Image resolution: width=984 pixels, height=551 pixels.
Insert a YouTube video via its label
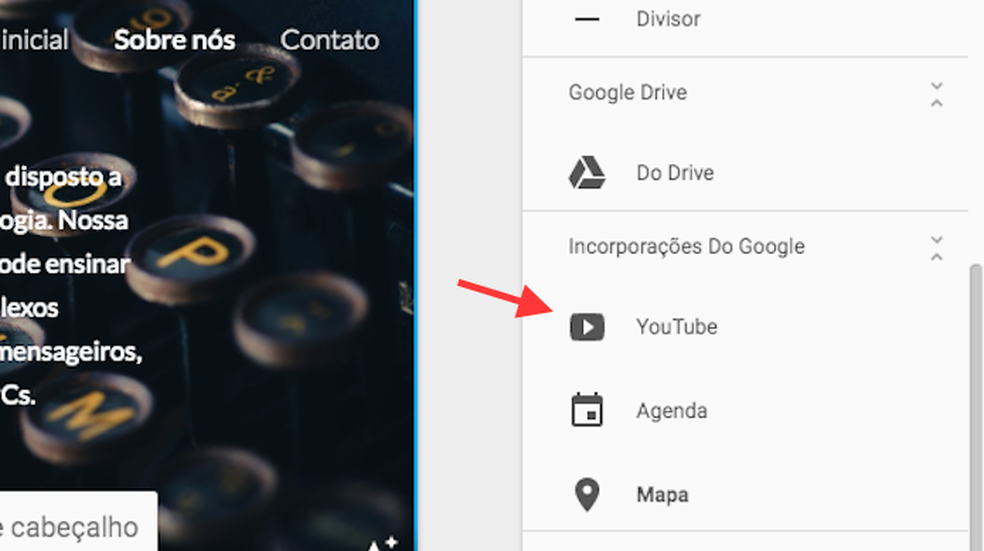676,327
